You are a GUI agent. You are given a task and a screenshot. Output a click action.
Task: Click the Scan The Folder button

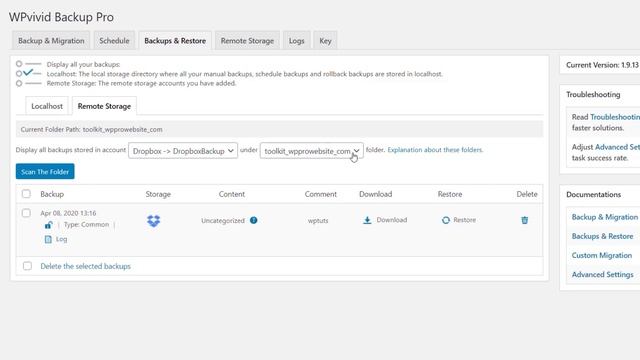(45, 171)
